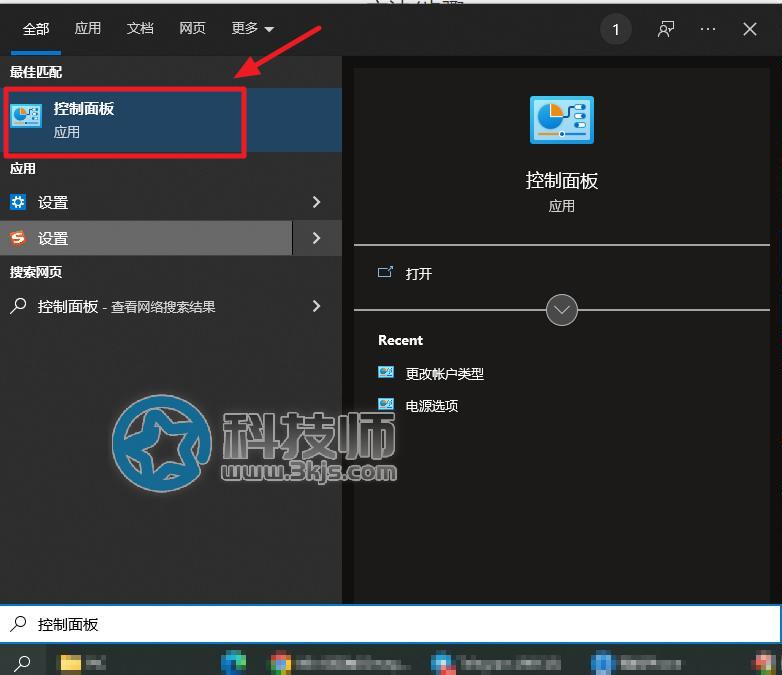The width and height of the screenshot is (782, 675).
Task: Close the search panel with X
Action: click(x=750, y=29)
